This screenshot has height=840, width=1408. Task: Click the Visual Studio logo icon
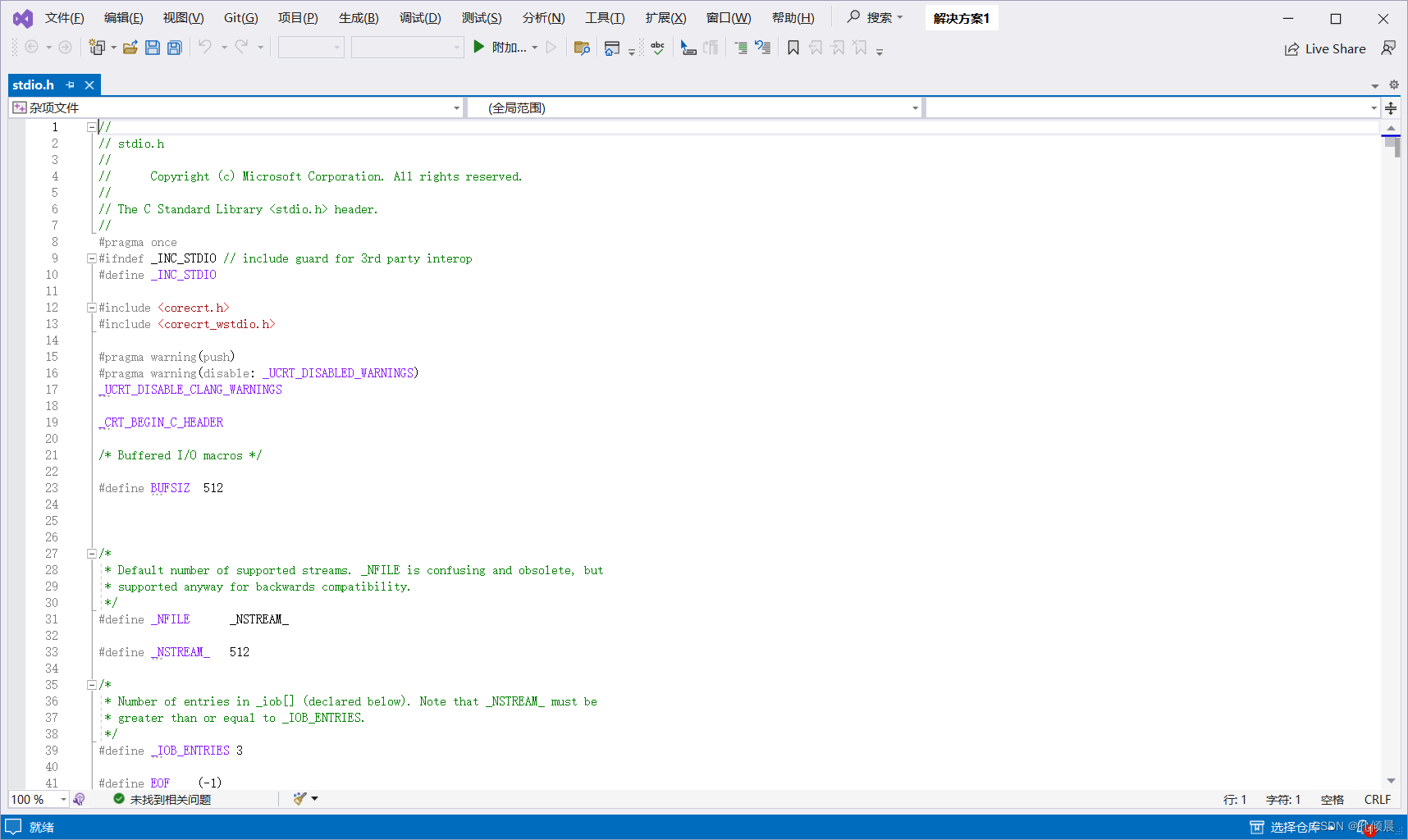23,18
